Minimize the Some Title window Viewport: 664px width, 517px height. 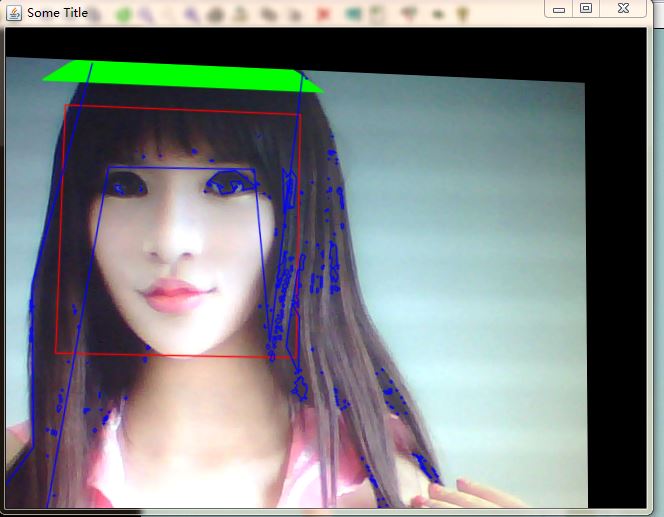coord(559,8)
